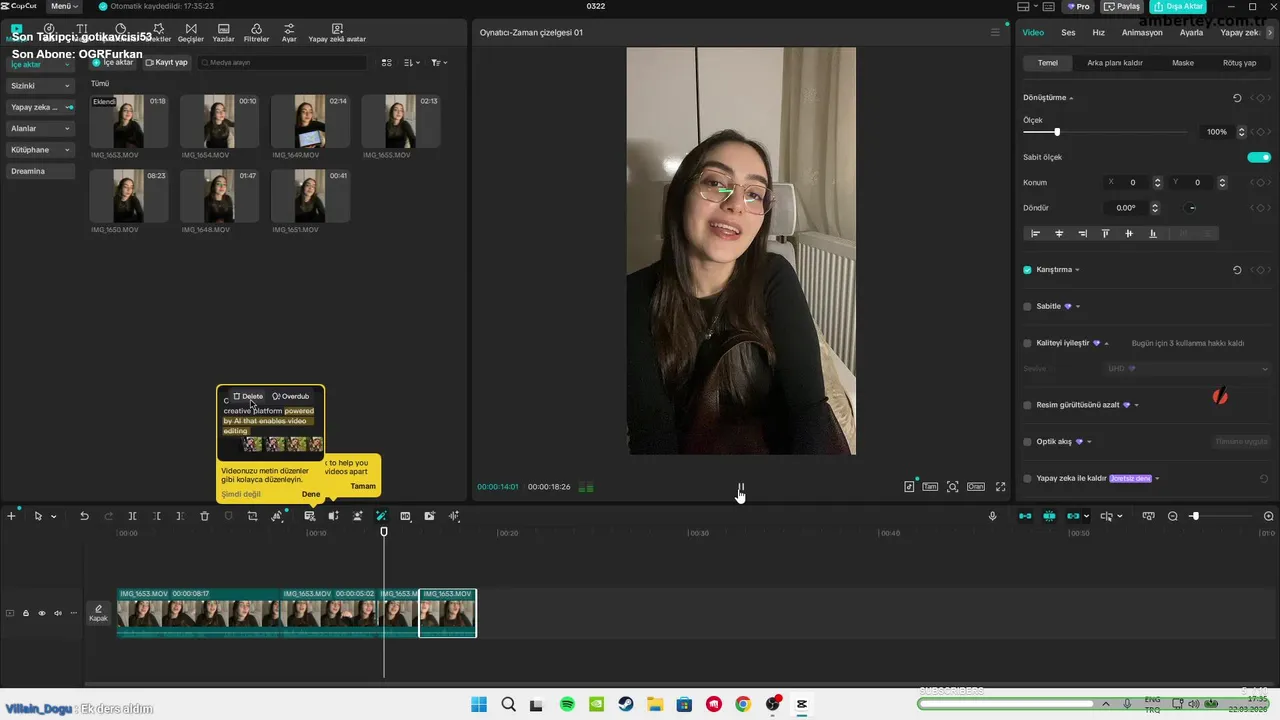Open the media sort order dropdown
1280x720 pixels.
point(412,63)
